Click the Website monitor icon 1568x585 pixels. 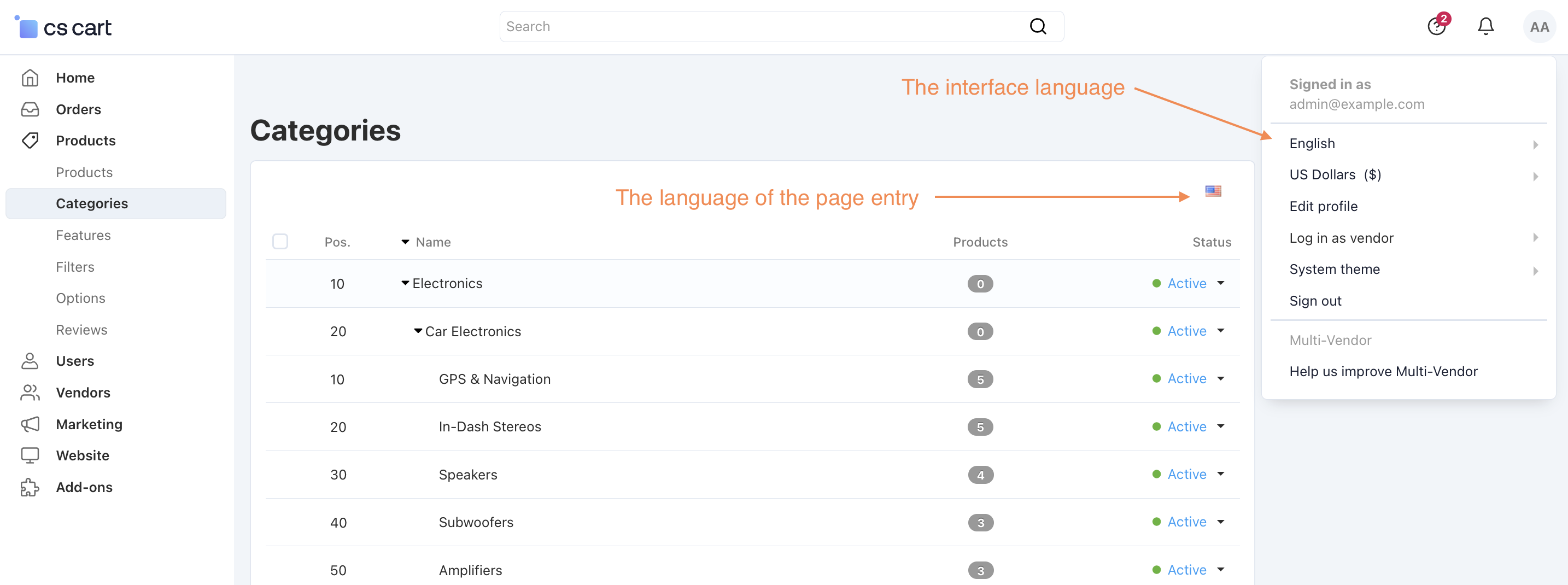30,455
